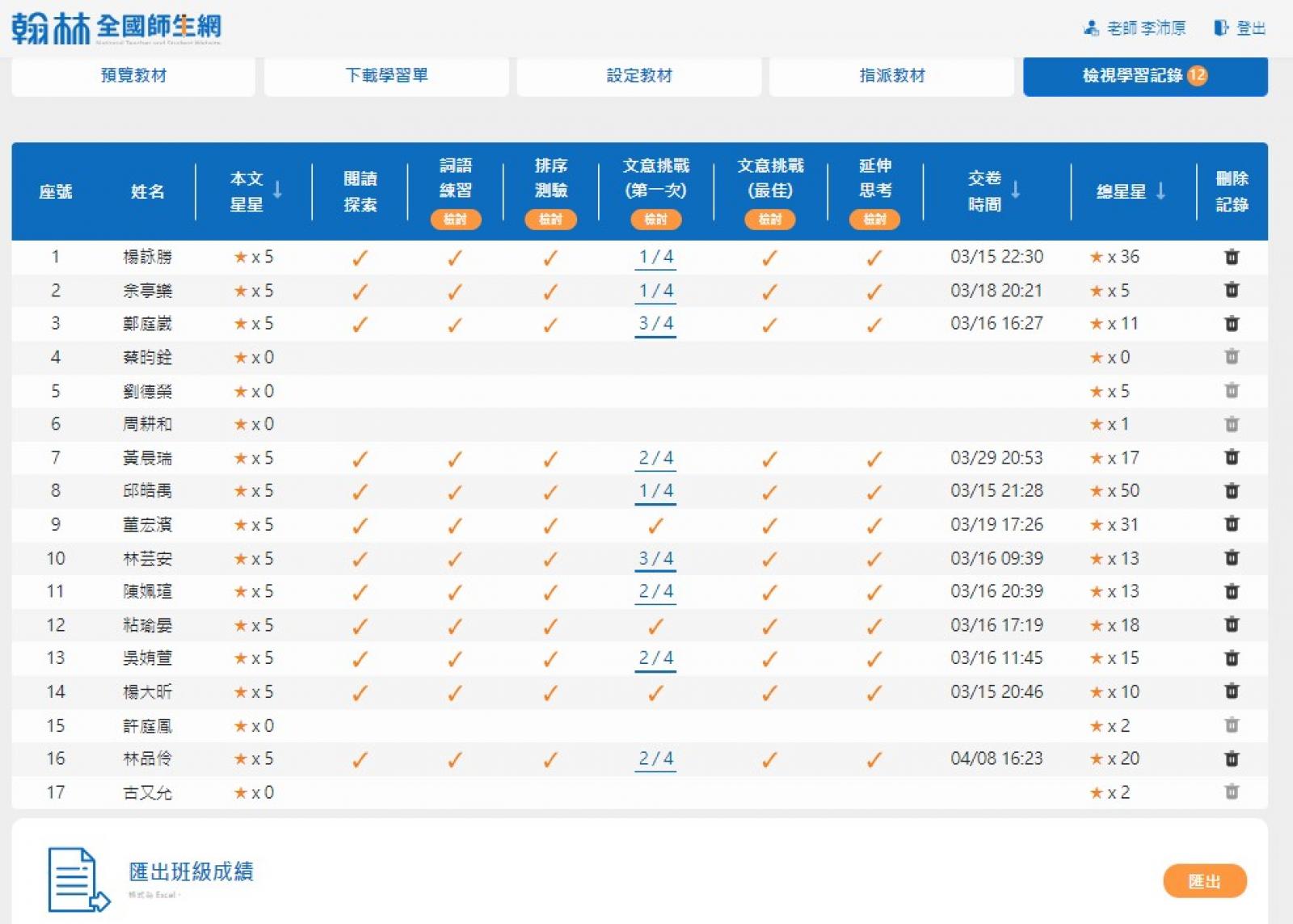Viewport: 1293px width, 924px height.
Task: Click trash icon for seat 8 row
Action: click(x=1231, y=491)
